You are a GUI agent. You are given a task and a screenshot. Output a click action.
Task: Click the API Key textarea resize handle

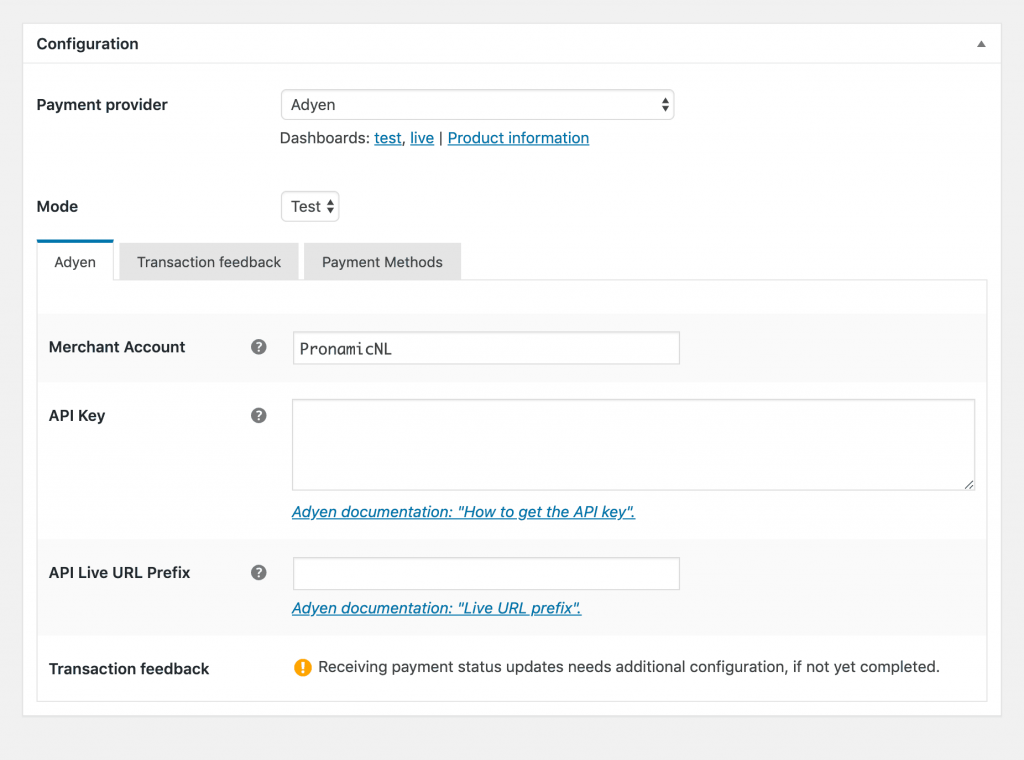(x=968, y=484)
